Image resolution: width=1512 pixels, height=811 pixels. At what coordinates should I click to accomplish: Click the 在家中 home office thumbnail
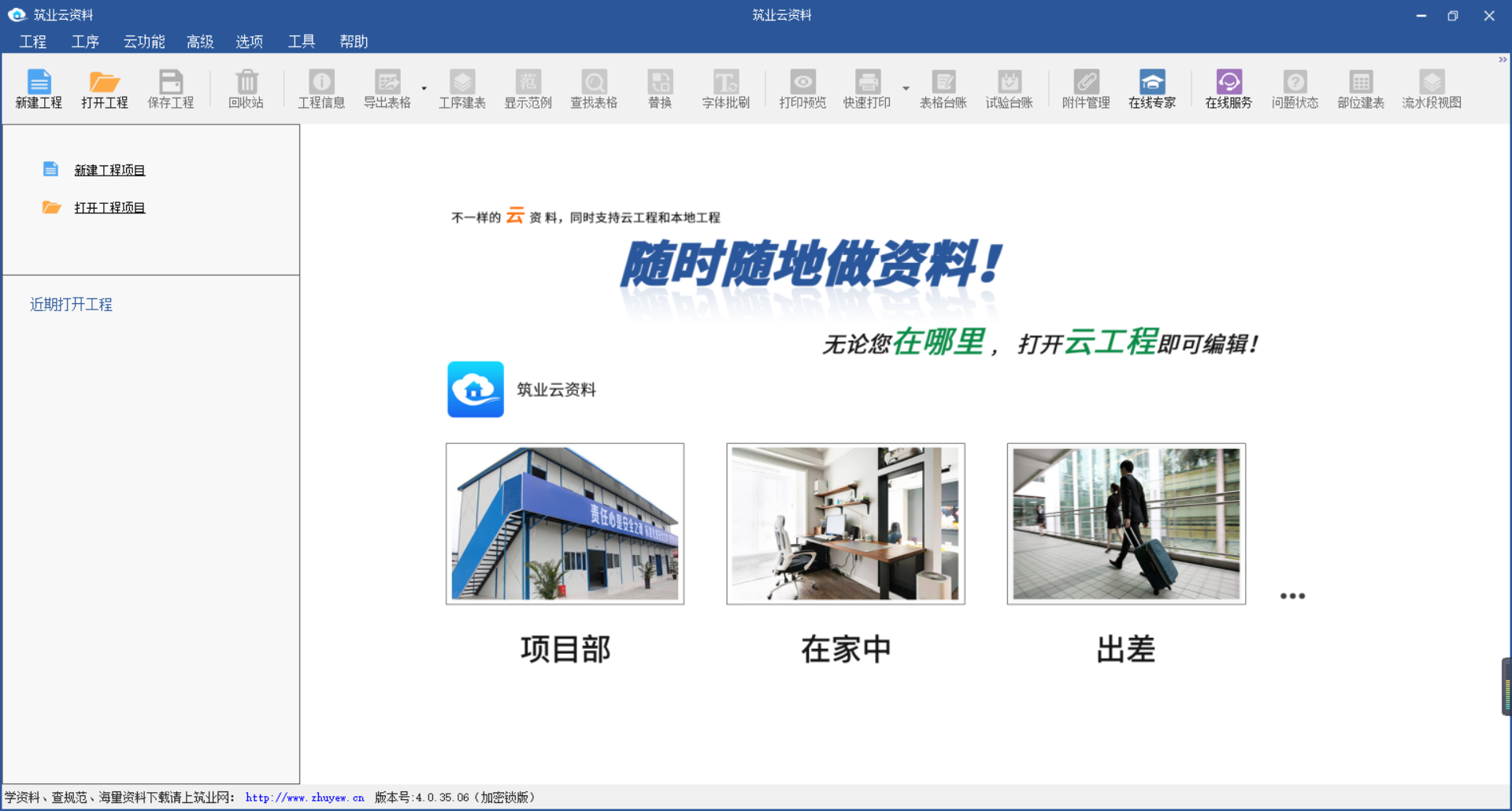pyautogui.click(x=845, y=524)
